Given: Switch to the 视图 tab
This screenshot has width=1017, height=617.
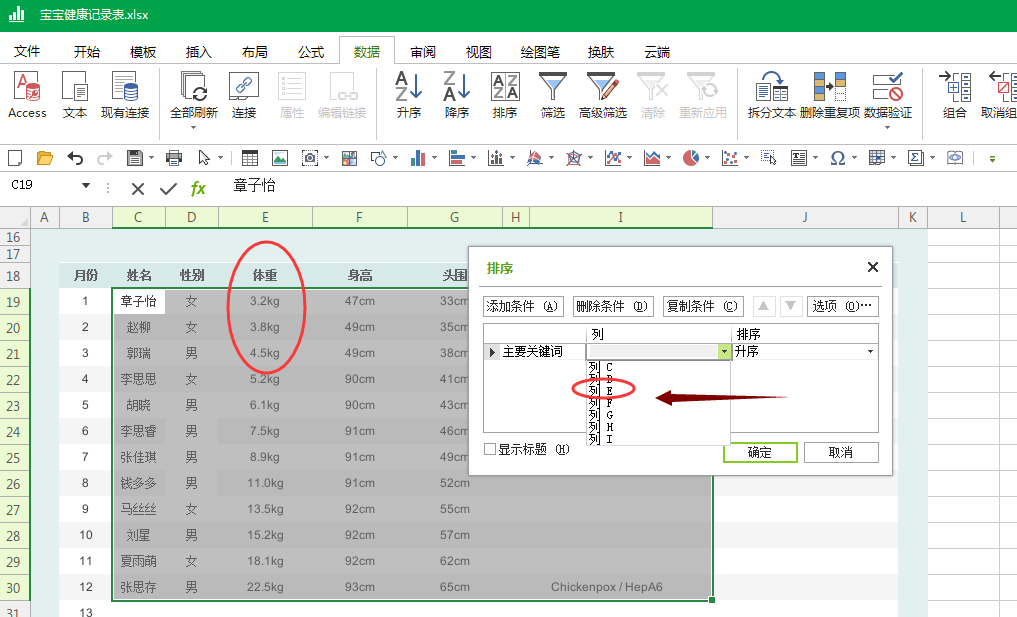Looking at the screenshot, I should click(479, 52).
